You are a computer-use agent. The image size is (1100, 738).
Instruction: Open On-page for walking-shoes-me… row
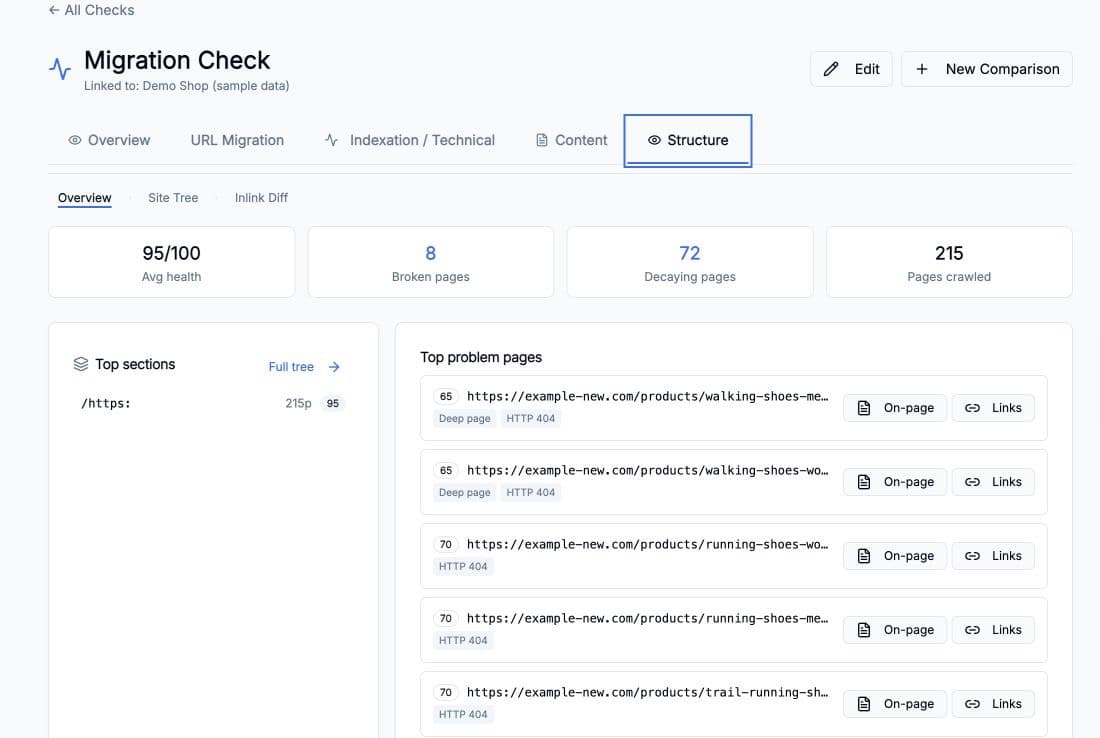tap(894, 408)
